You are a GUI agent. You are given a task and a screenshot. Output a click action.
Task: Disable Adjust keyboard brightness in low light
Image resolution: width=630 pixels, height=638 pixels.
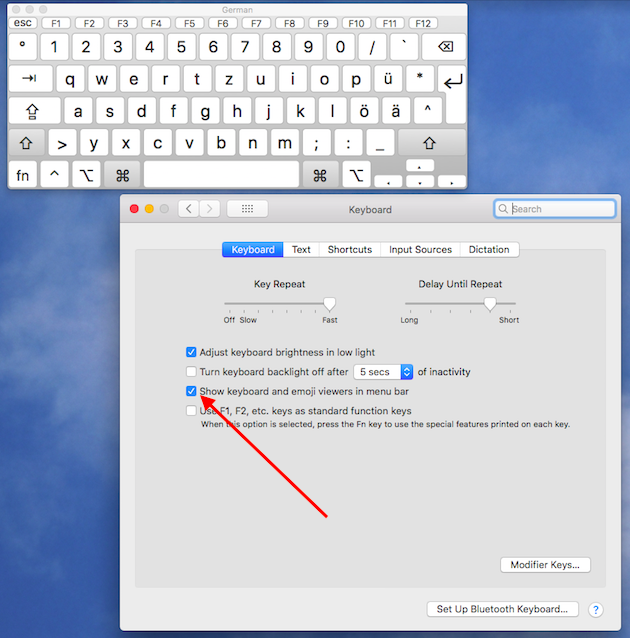[191, 352]
